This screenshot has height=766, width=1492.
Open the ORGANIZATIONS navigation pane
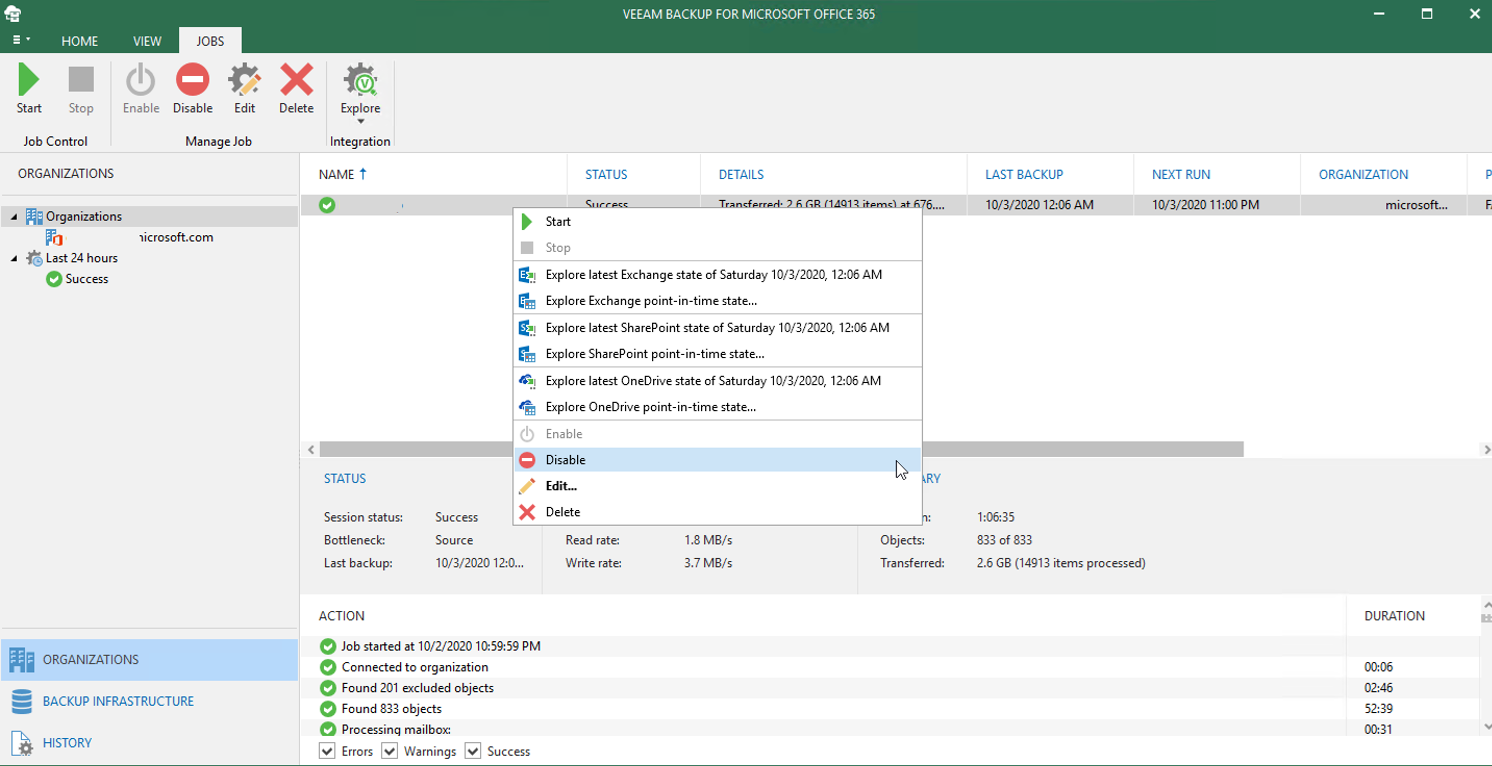click(x=149, y=660)
